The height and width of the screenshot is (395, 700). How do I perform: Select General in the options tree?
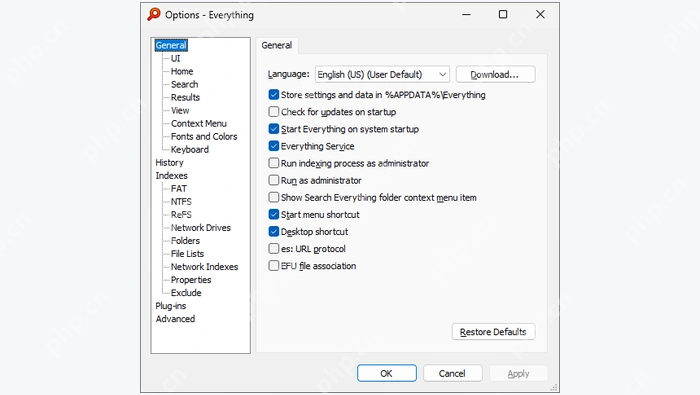pos(171,45)
